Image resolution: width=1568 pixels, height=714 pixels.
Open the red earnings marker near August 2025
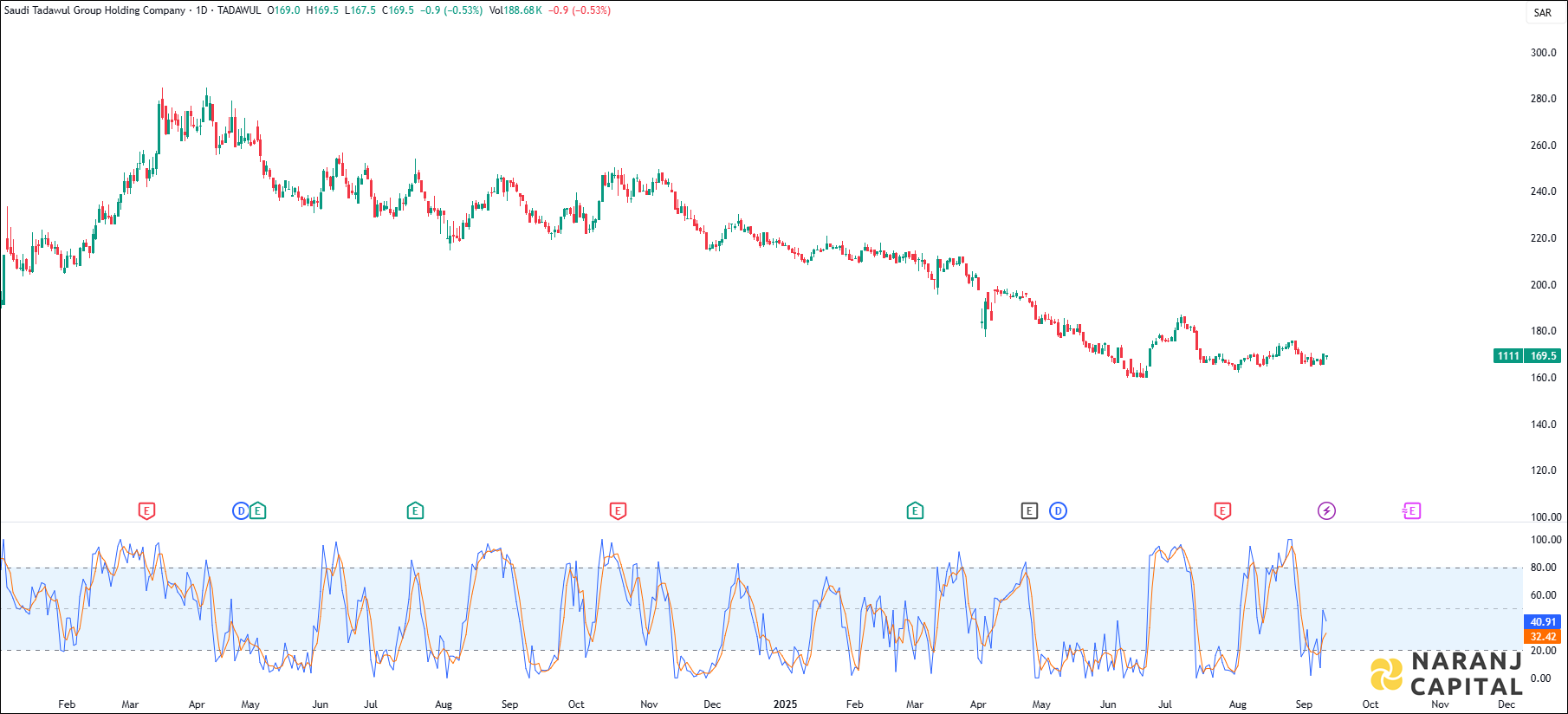pos(1222,511)
